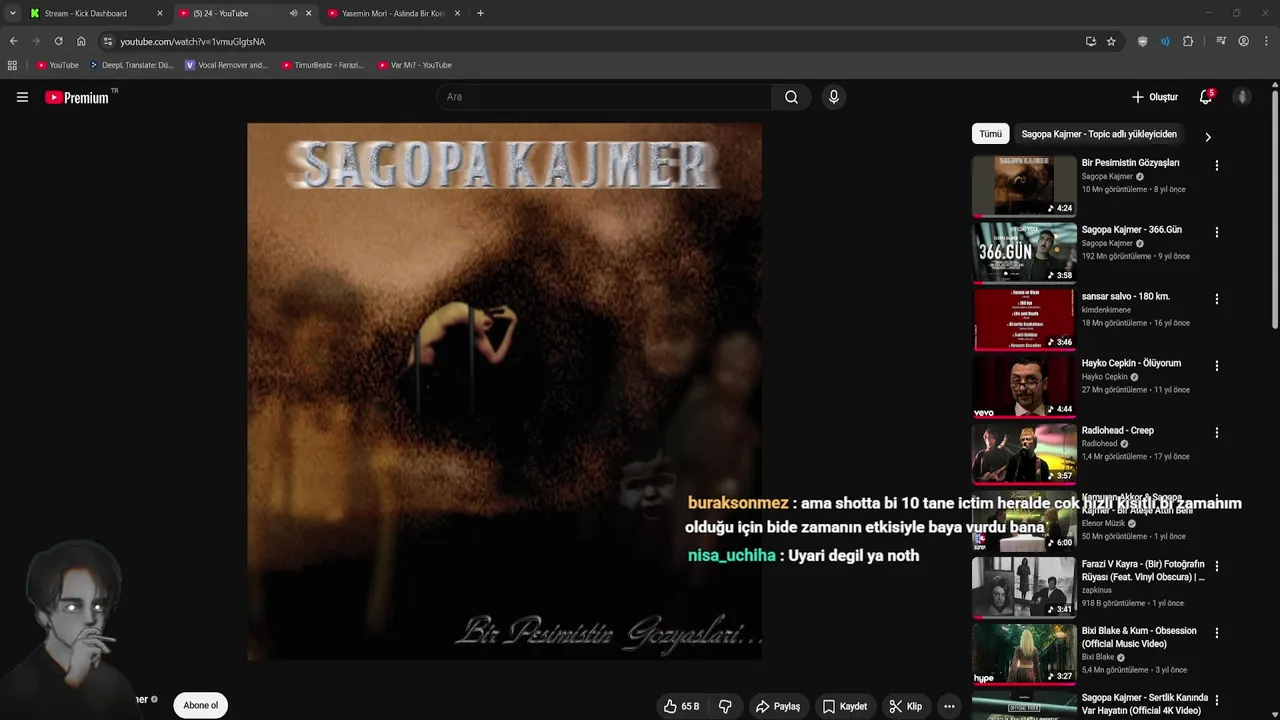Click the address bar URL
Image resolution: width=1280 pixels, height=720 pixels.
[x=193, y=41]
